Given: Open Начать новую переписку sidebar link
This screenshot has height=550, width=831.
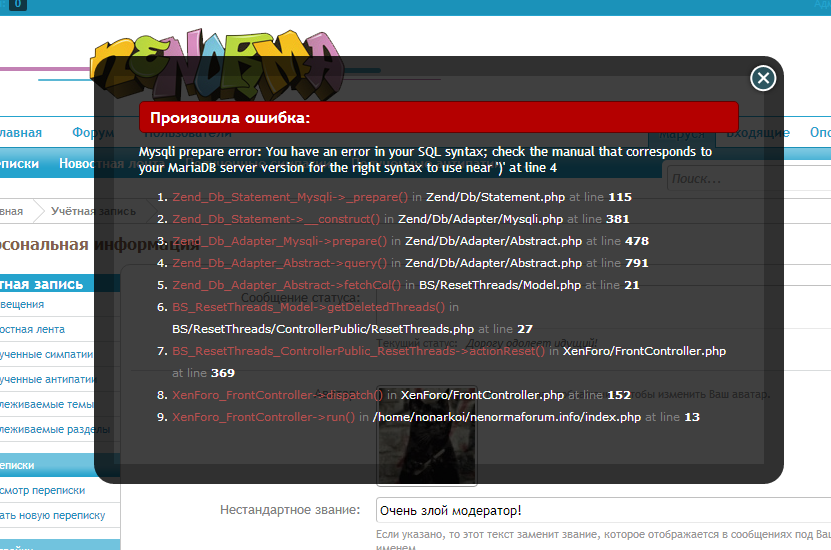Looking at the screenshot, I should click(52, 515).
